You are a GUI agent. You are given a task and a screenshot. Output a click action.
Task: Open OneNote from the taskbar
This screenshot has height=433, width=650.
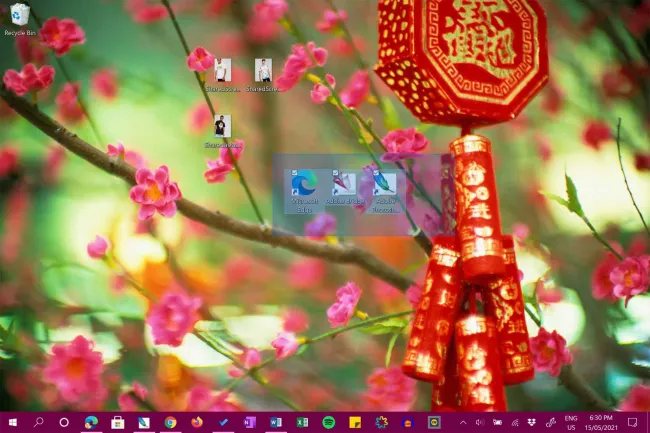coord(250,423)
